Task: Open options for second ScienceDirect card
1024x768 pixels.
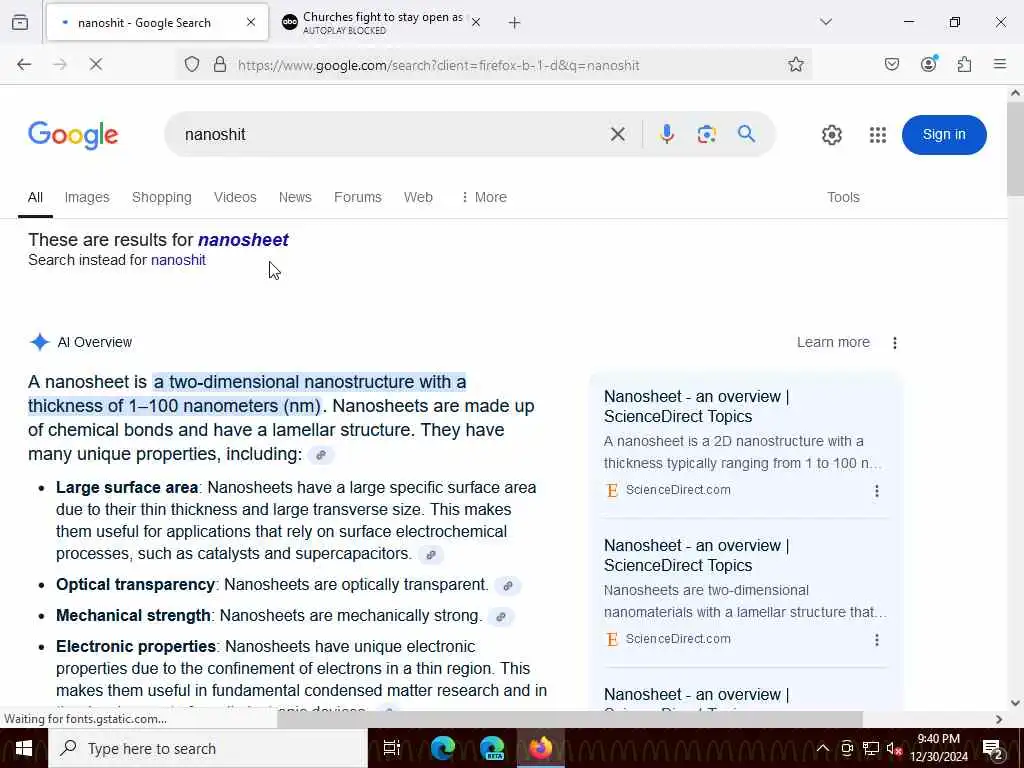Action: (x=877, y=639)
